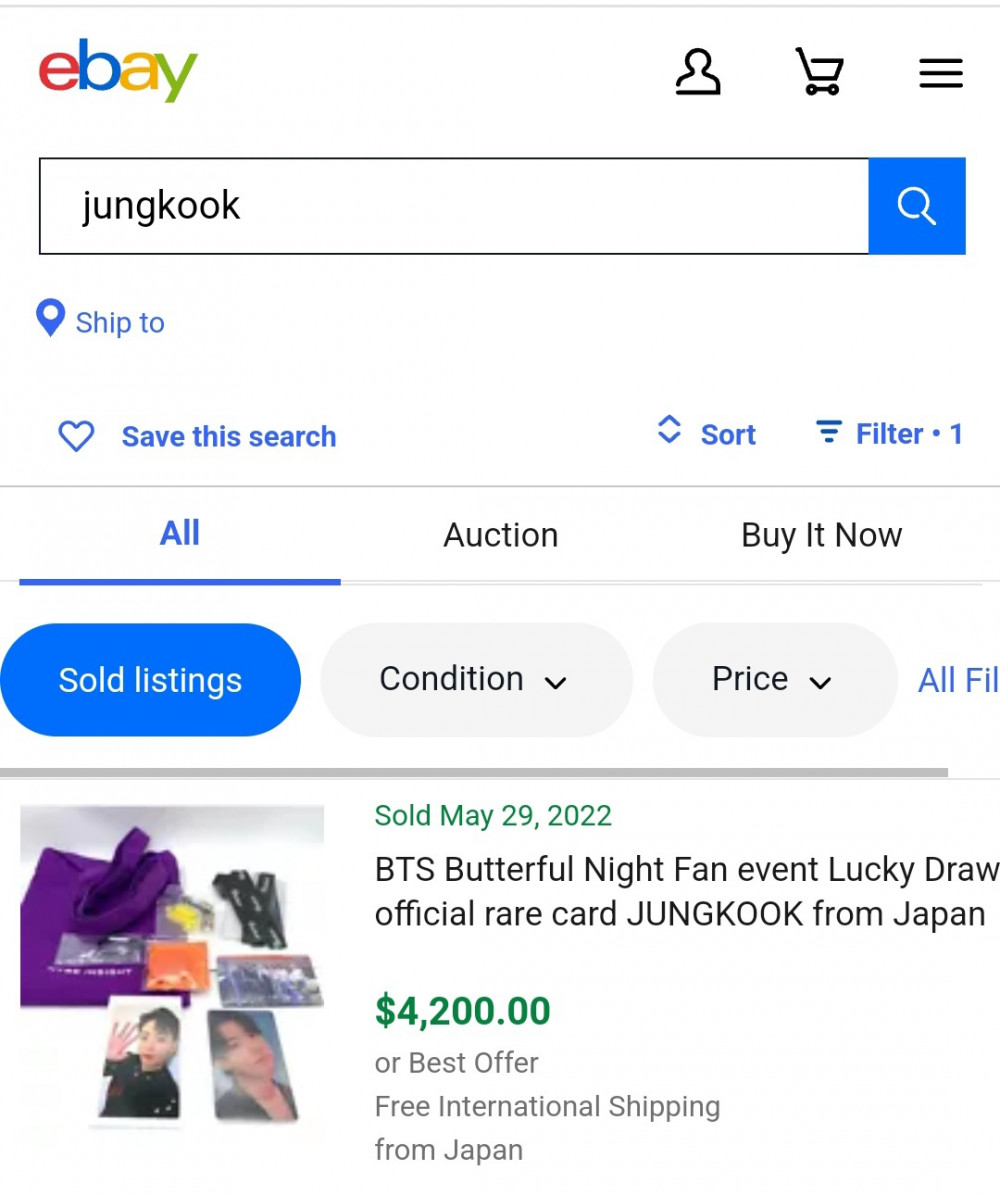Click the blue magnifier search button

tap(917, 206)
